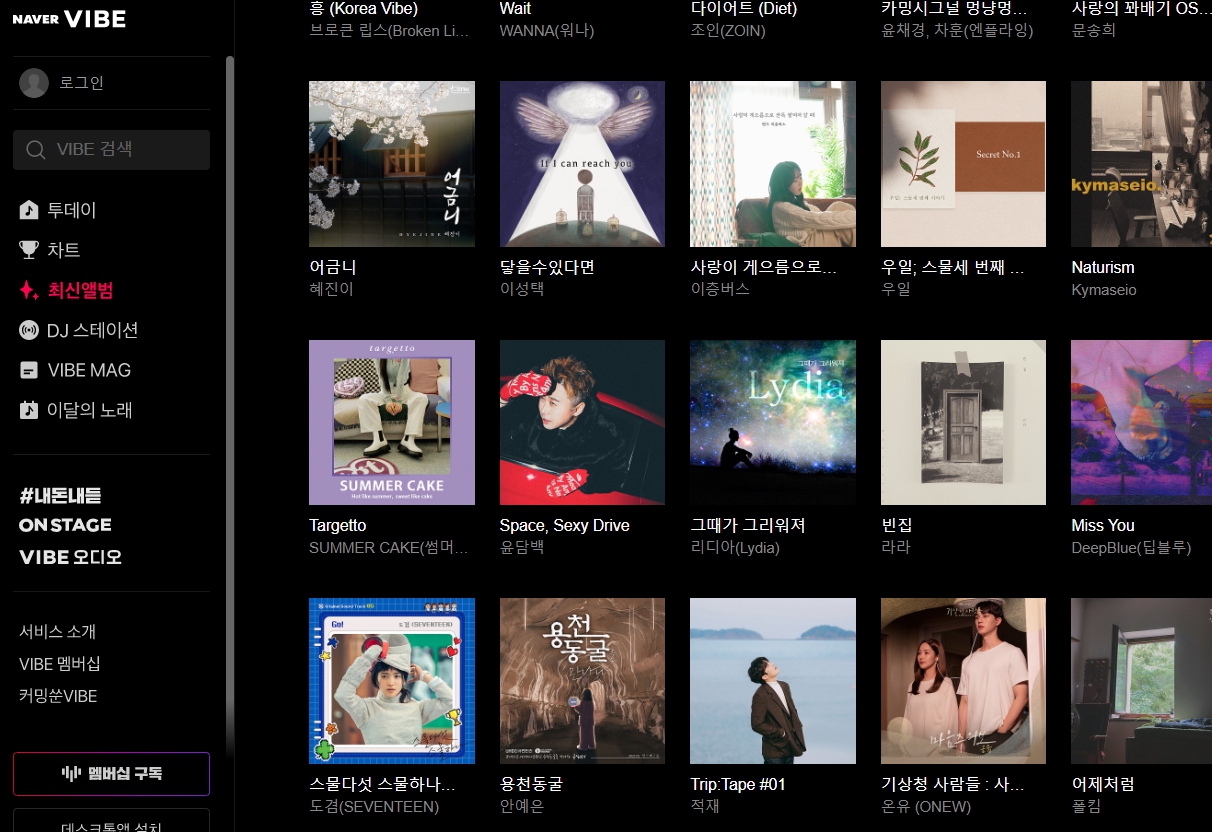Open the 용천동굴 album cover
1212x832 pixels.
[x=582, y=681]
